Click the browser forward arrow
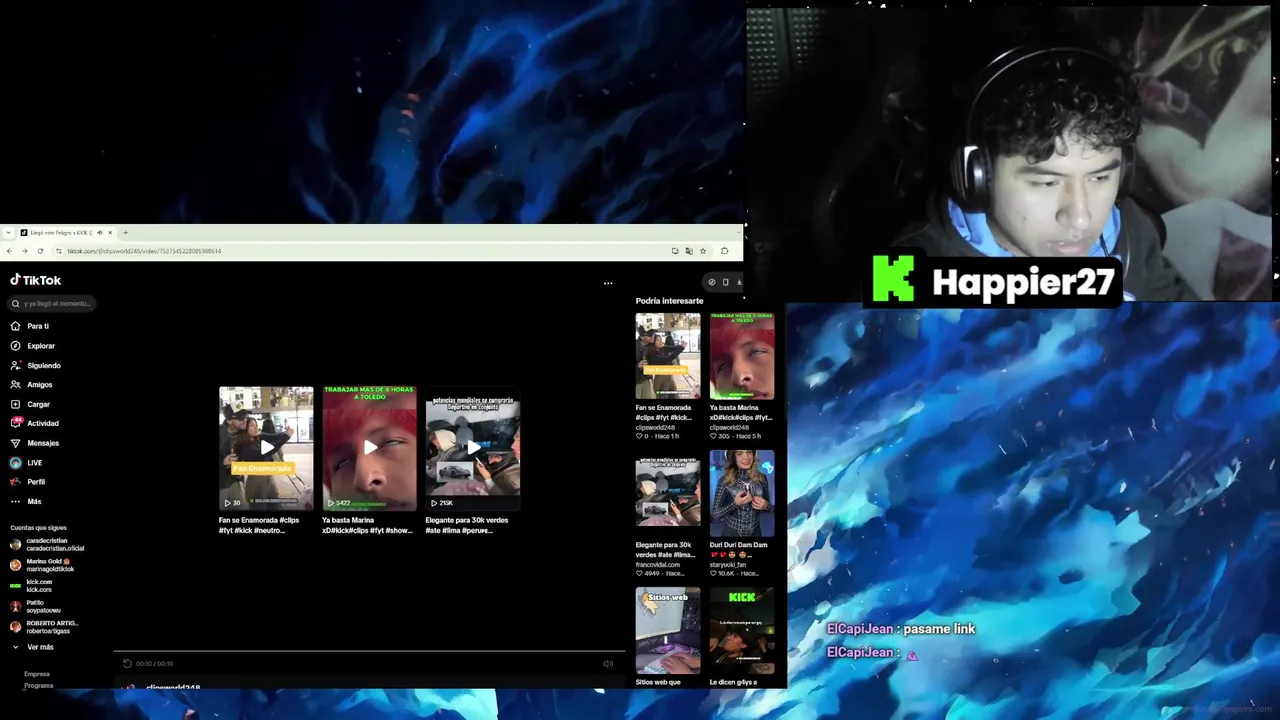The height and width of the screenshot is (720, 1280). (24, 251)
